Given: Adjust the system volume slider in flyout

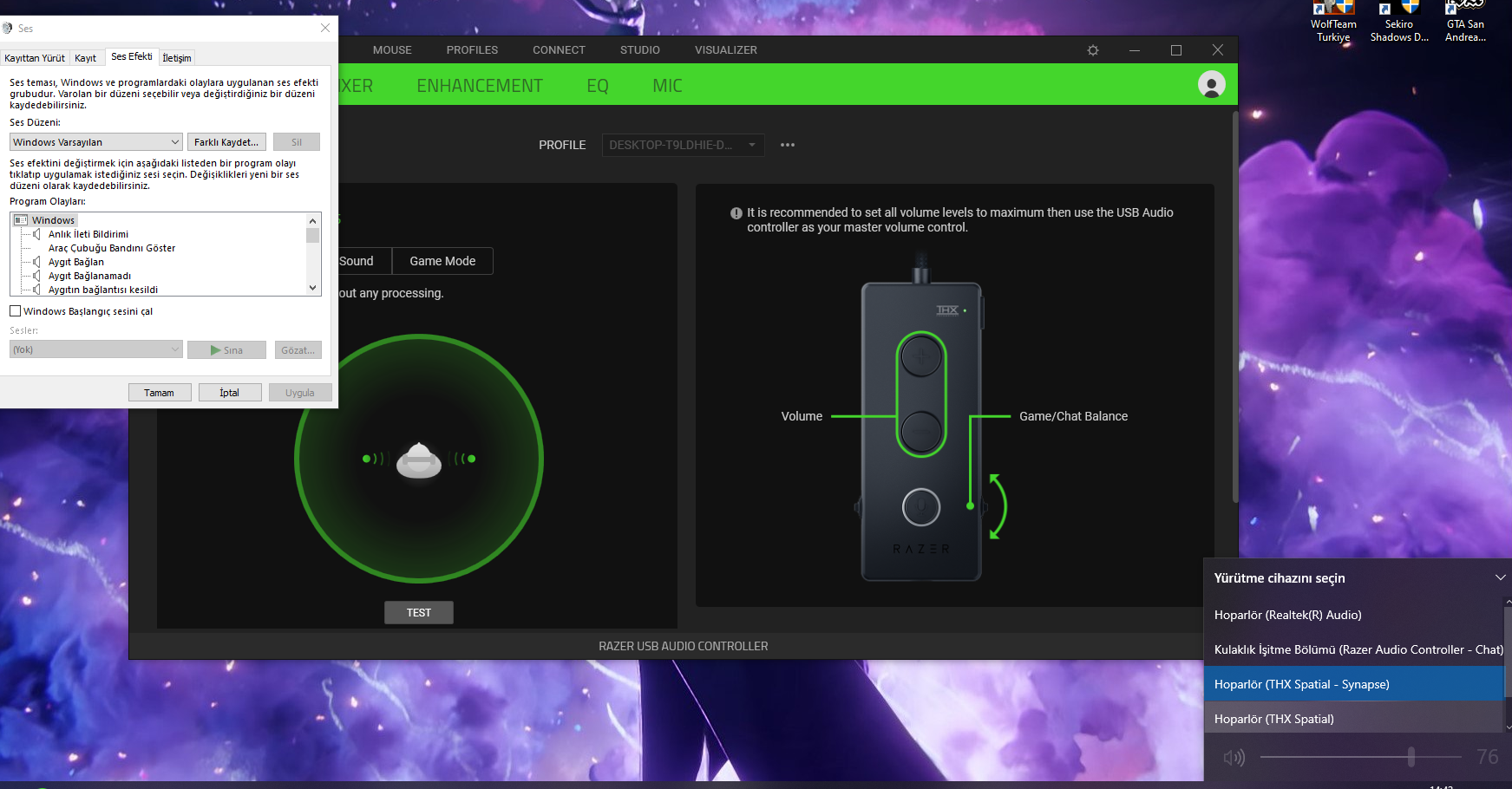Looking at the screenshot, I should pos(1360,757).
